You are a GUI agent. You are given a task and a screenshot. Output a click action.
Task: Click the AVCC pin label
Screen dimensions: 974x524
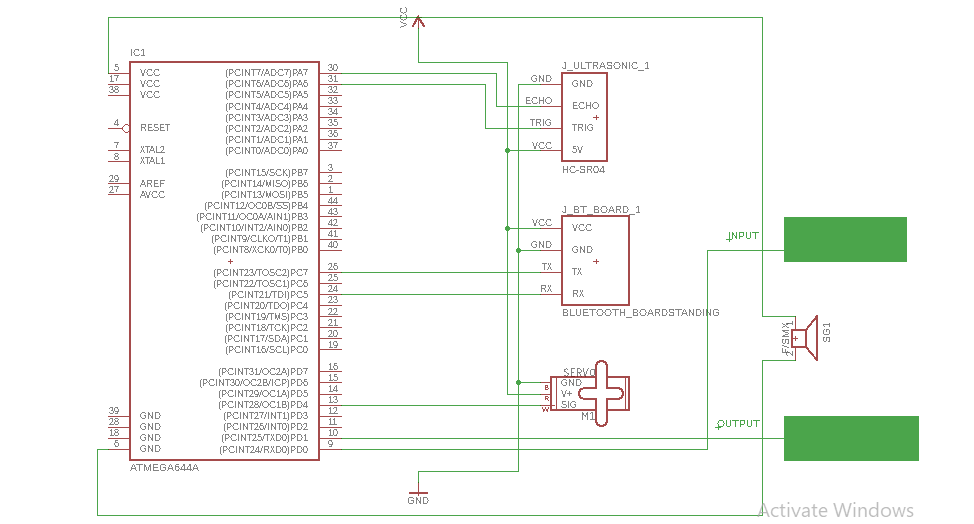click(x=152, y=195)
